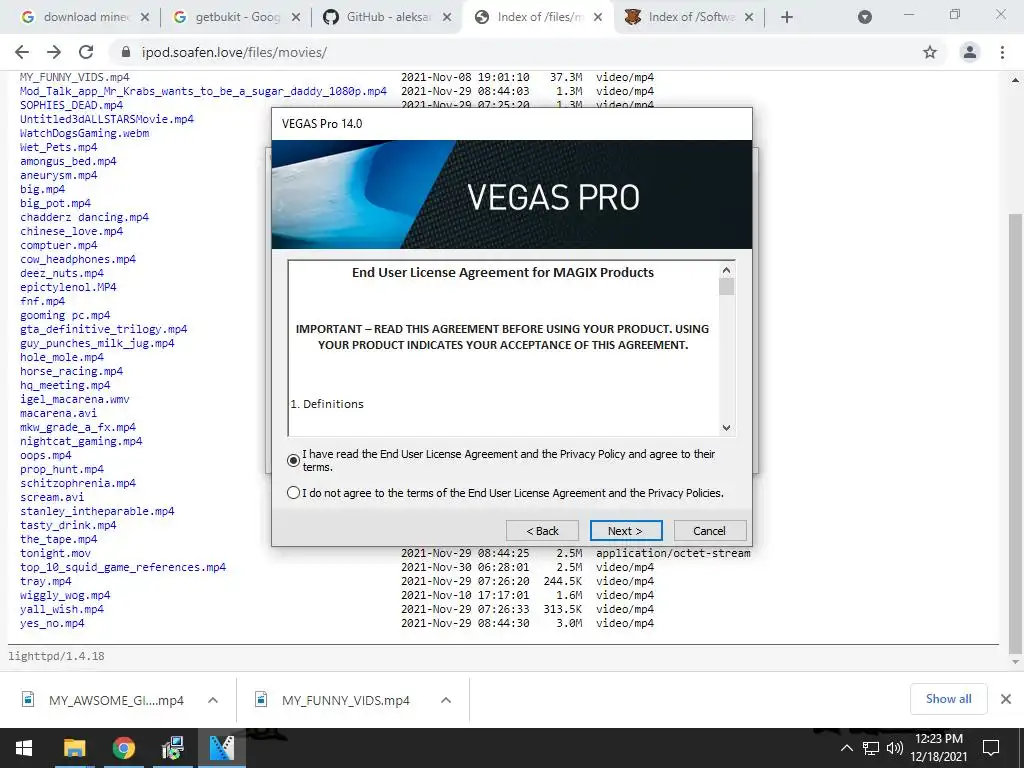Open the gta_definitive_trilogy.mp4 link

pos(103,329)
